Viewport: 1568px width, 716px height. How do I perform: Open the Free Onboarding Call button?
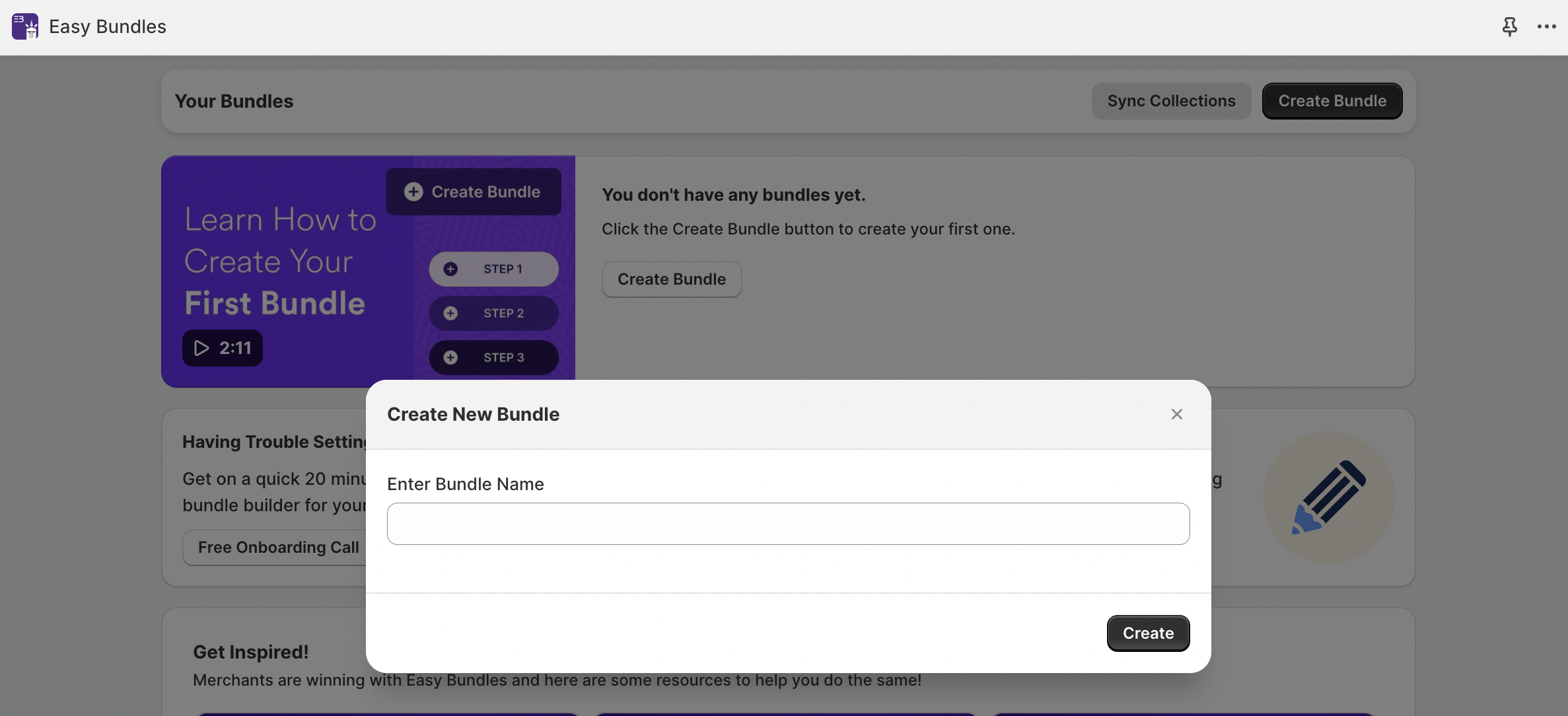point(278,548)
